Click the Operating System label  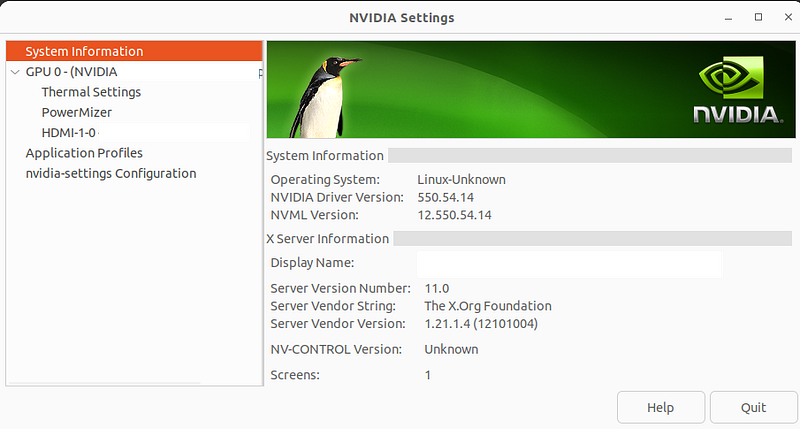pos(325,180)
